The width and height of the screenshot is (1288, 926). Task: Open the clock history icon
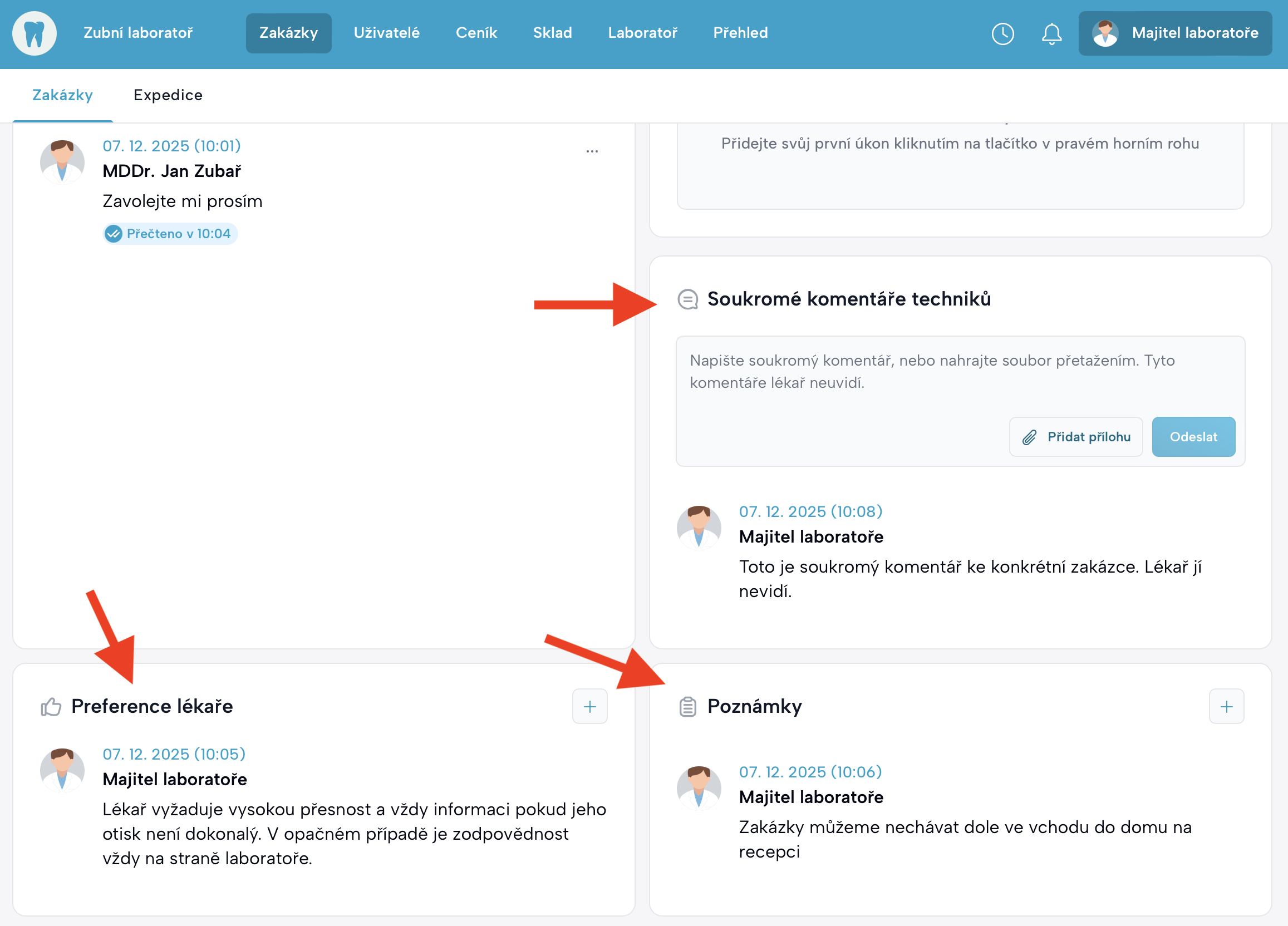1002,33
